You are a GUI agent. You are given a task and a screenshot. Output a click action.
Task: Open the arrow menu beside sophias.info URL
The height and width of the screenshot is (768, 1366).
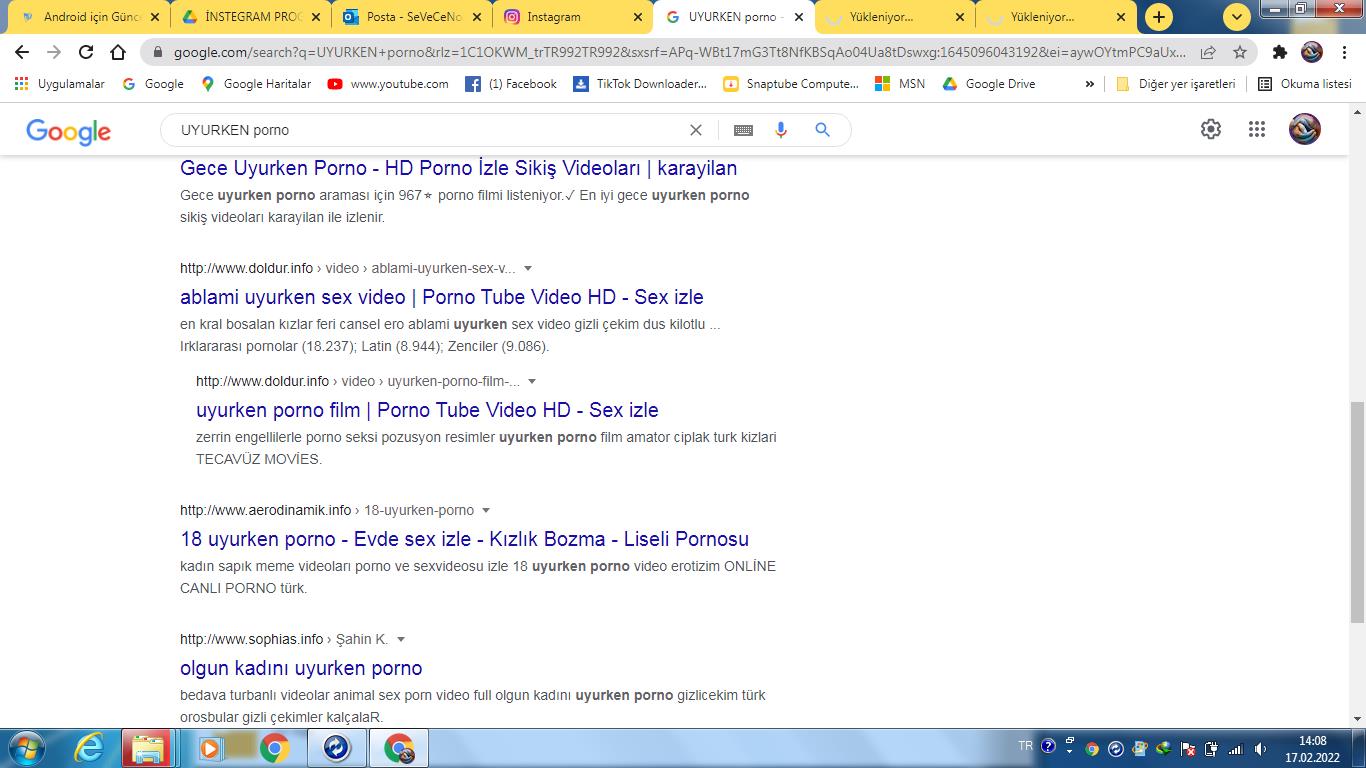click(x=401, y=639)
